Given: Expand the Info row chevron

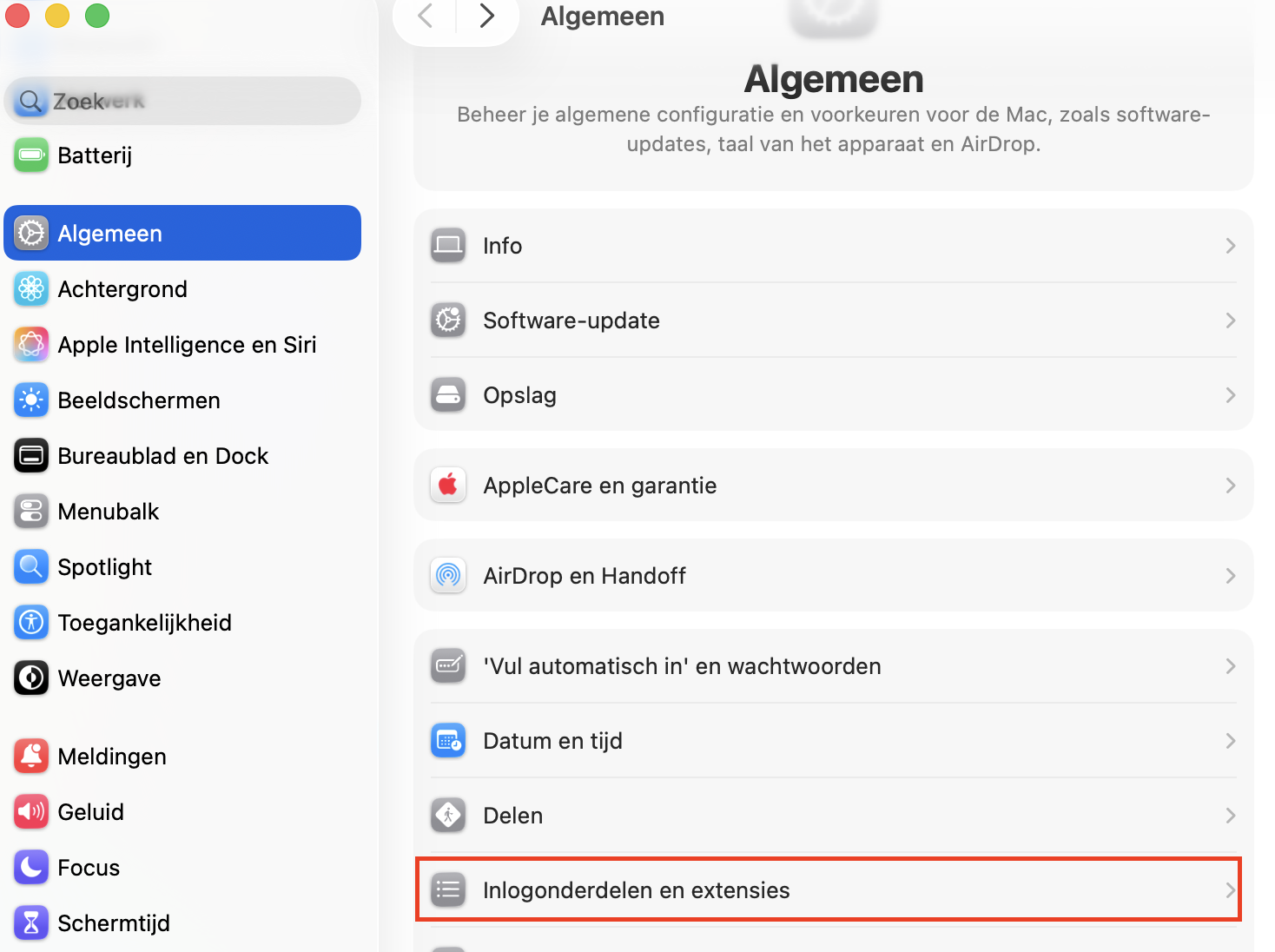Looking at the screenshot, I should tap(1230, 246).
